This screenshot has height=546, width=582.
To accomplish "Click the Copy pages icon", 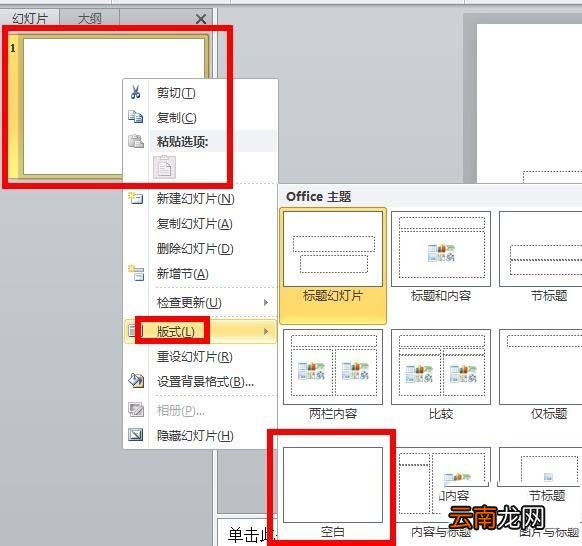I will pos(135,117).
